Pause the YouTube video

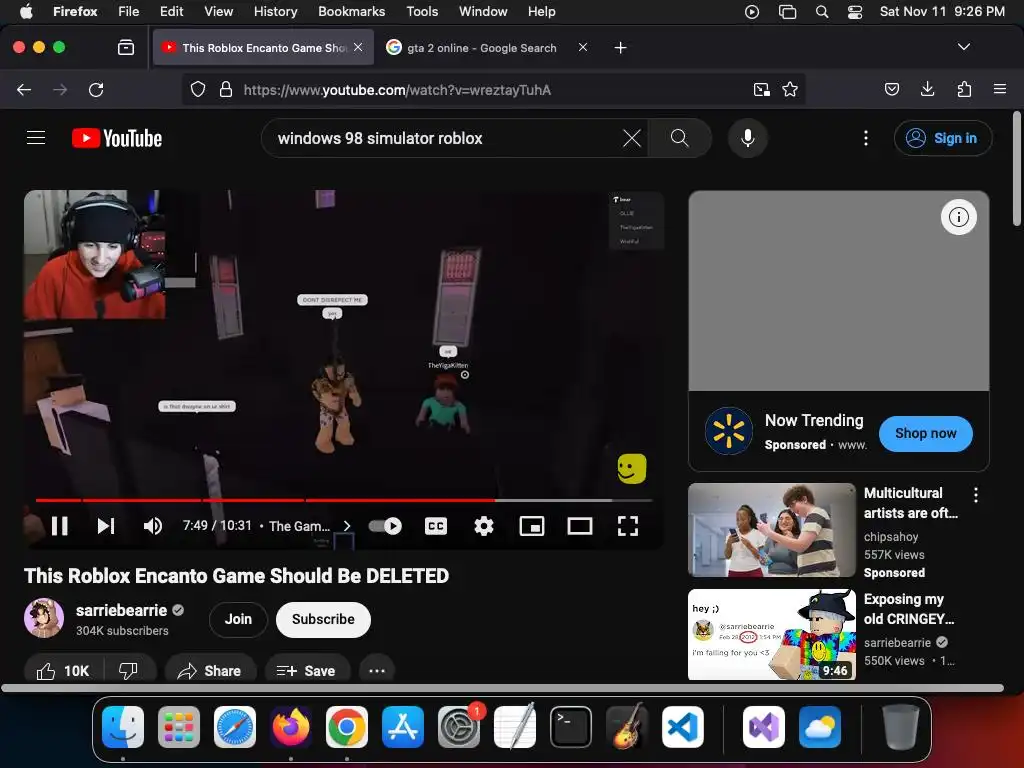[59, 526]
